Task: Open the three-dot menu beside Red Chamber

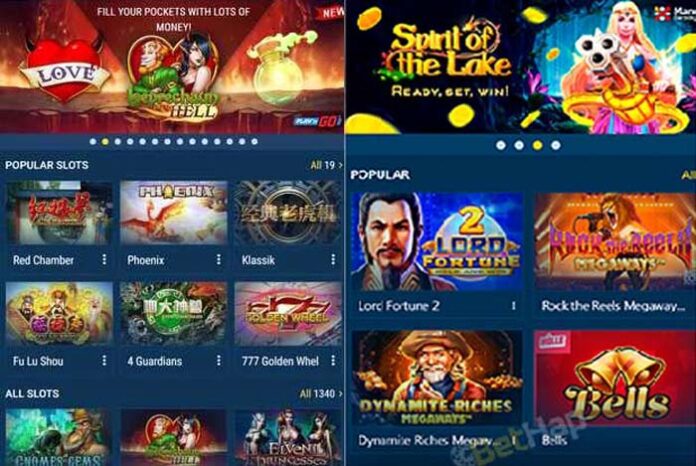Action: pos(104,260)
